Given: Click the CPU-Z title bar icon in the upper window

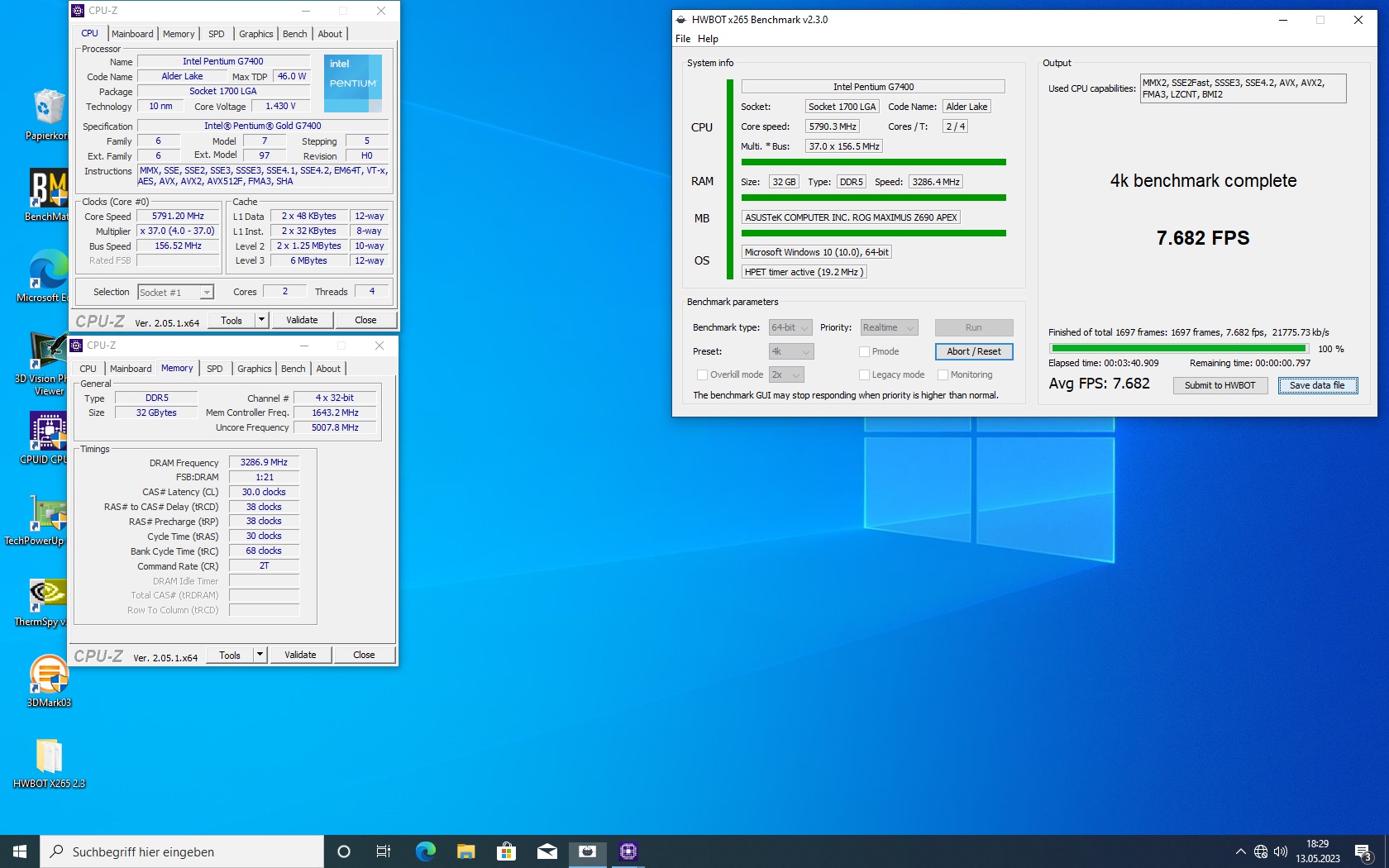Looking at the screenshot, I should (78, 11).
